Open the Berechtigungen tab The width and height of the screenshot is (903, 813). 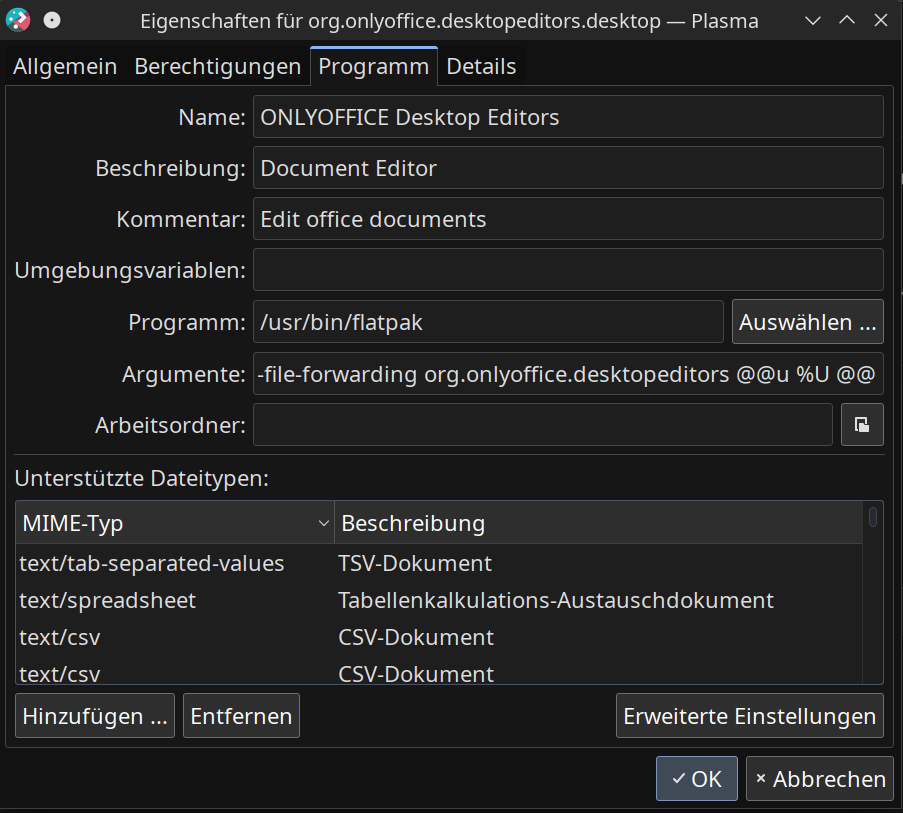point(217,67)
